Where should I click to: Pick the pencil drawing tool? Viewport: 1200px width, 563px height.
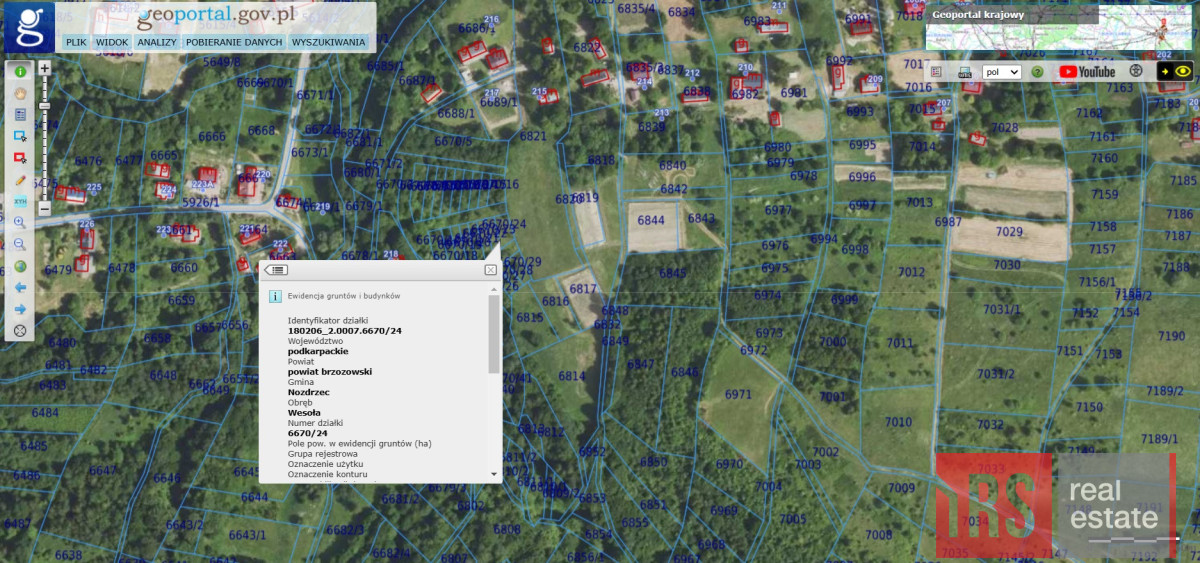(x=20, y=180)
